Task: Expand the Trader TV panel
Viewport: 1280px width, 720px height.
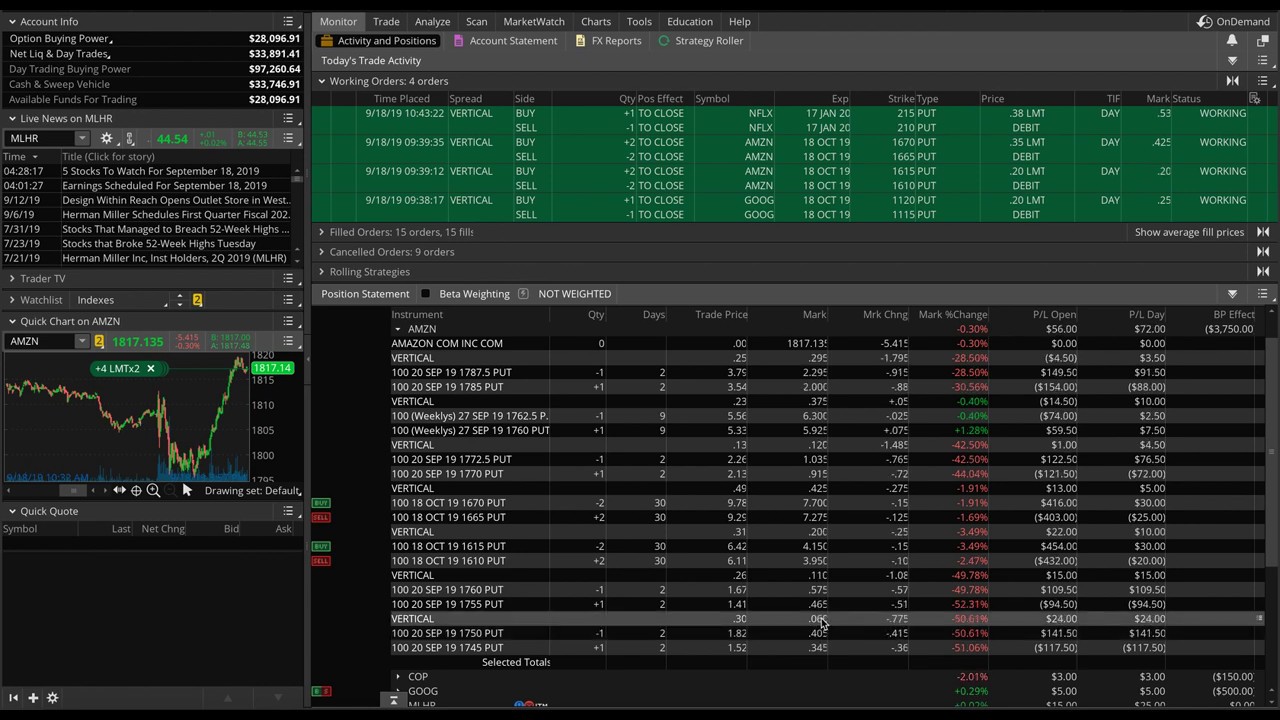Action: click(12, 279)
